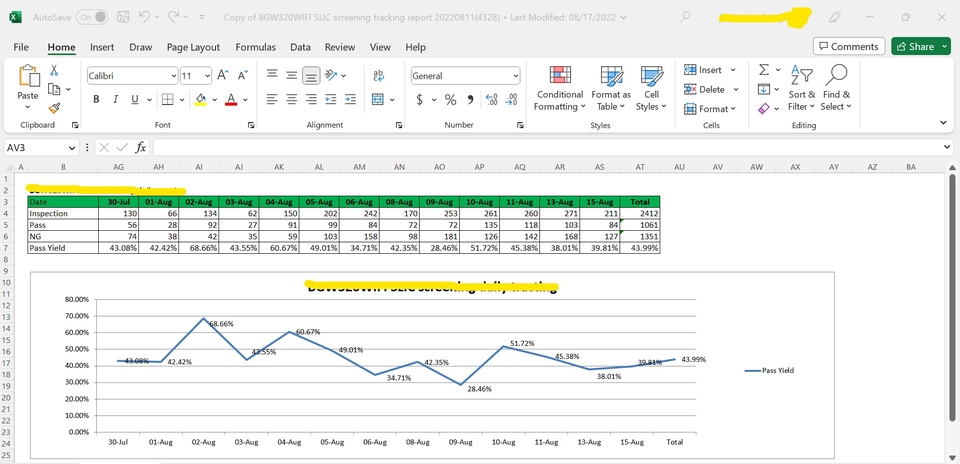This screenshot has height=464, width=960.
Task: Click the Undo arrow
Action: tap(144, 17)
